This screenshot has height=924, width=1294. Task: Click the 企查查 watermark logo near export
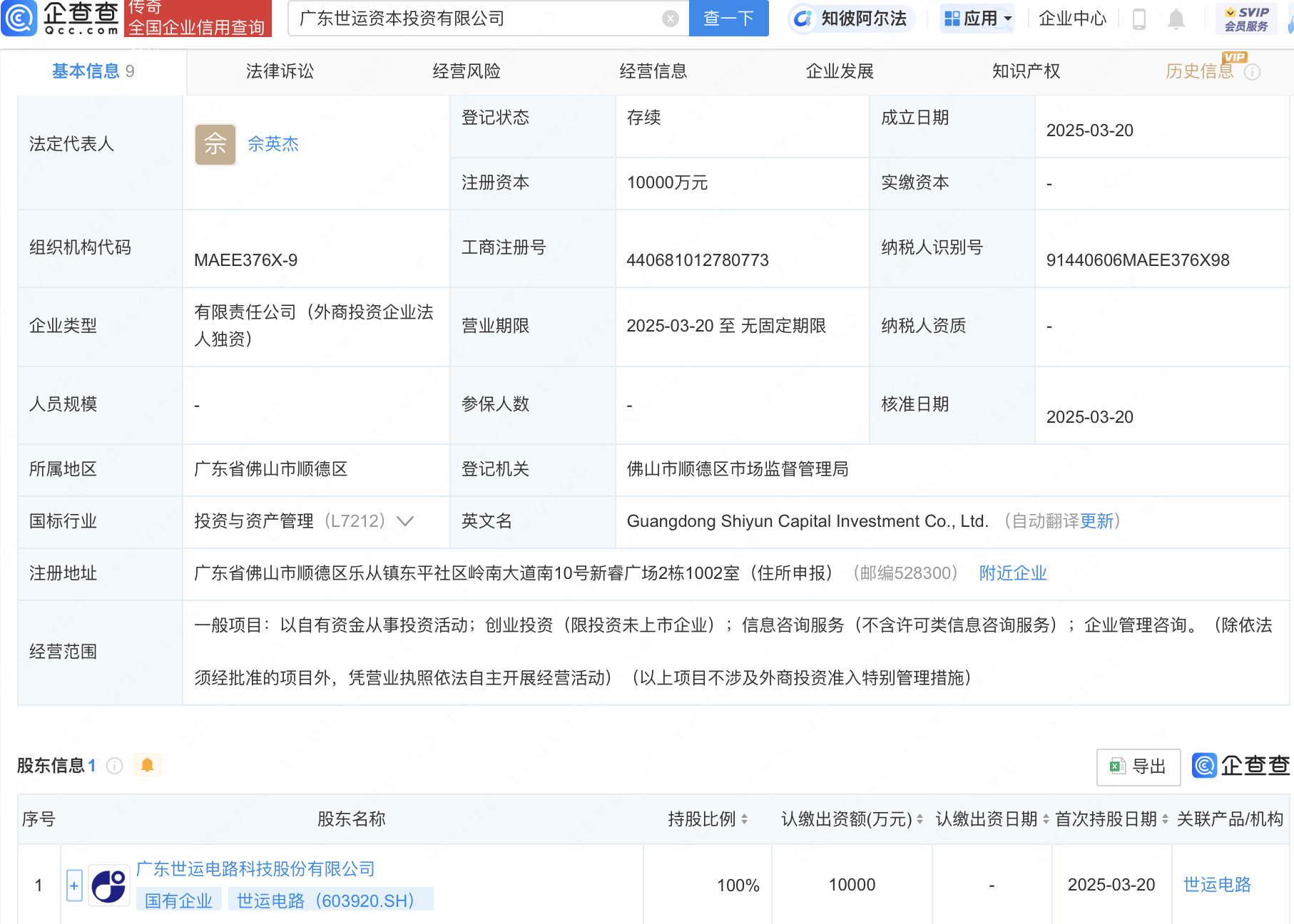click(x=1240, y=766)
